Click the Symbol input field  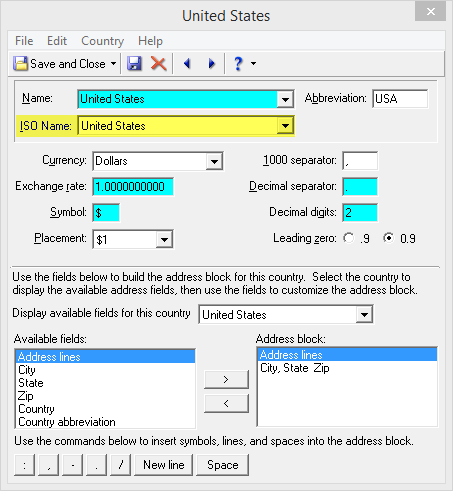(x=106, y=213)
